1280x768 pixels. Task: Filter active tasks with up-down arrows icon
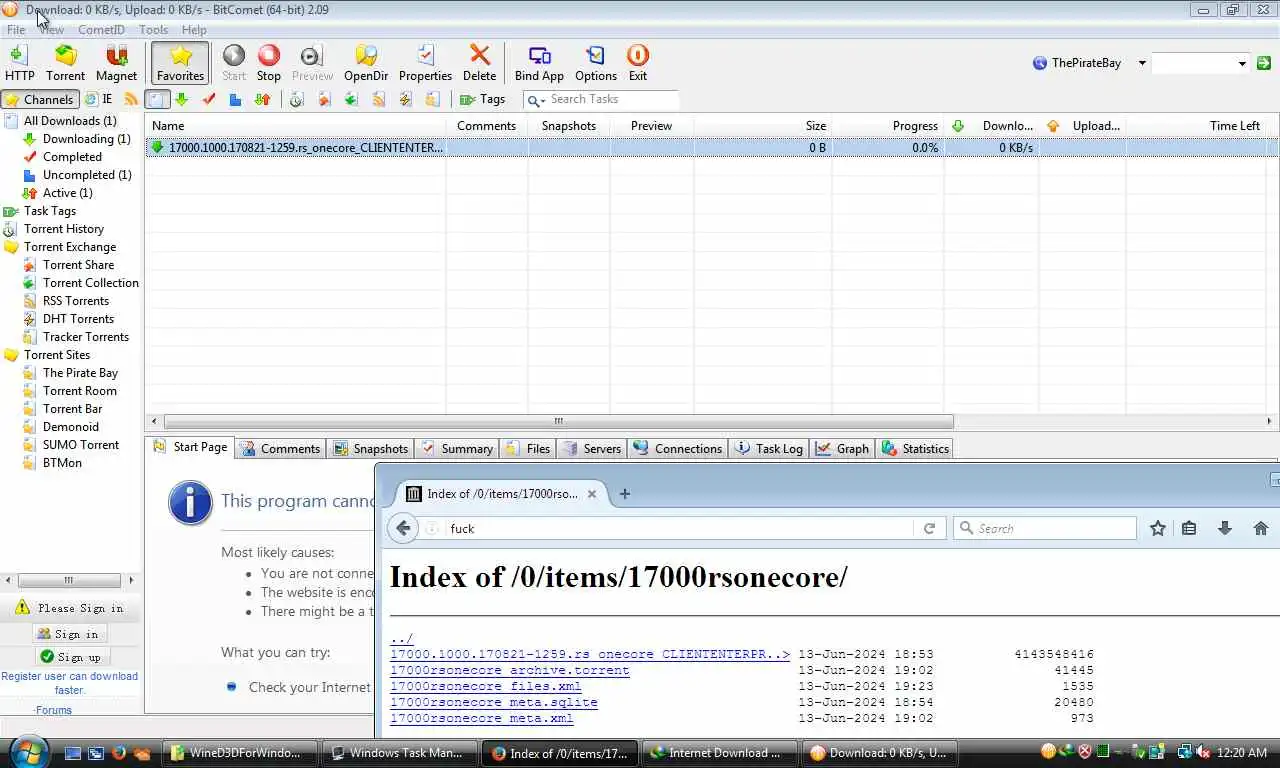[x=262, y=99]
